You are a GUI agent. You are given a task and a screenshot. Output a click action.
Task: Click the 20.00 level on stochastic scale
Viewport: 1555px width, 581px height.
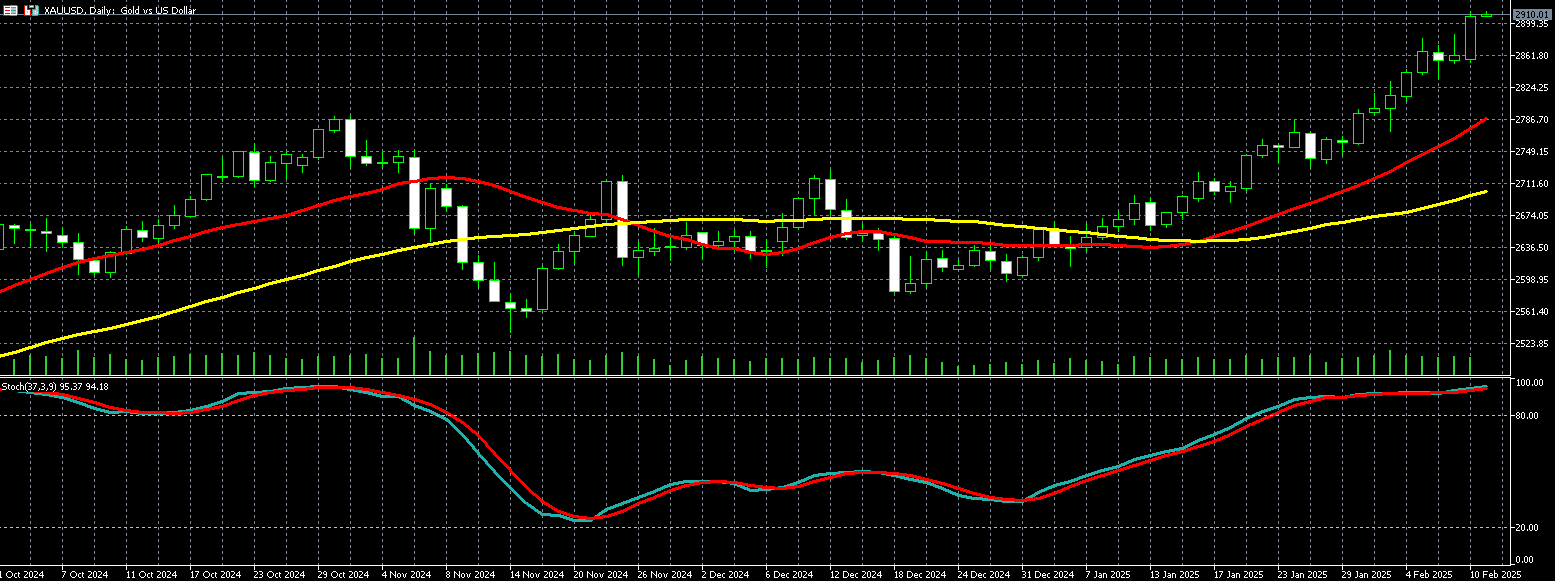1528,528
